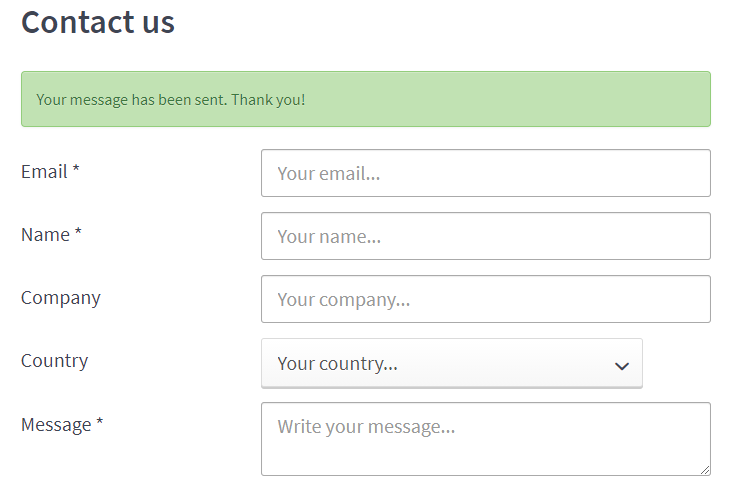Click the 'Contact us' heading
This screenshot has height=485, width=739.
(98, 22)
